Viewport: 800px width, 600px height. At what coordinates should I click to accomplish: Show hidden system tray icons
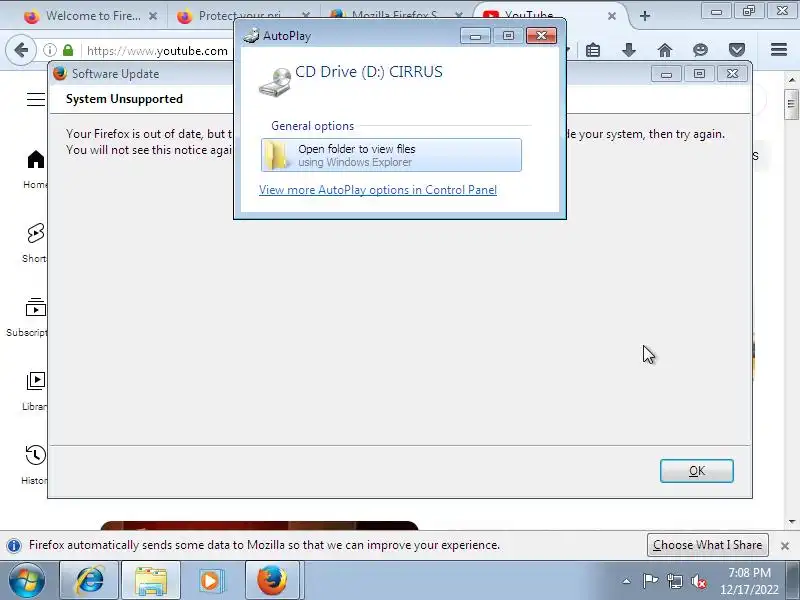click(627, 581)
